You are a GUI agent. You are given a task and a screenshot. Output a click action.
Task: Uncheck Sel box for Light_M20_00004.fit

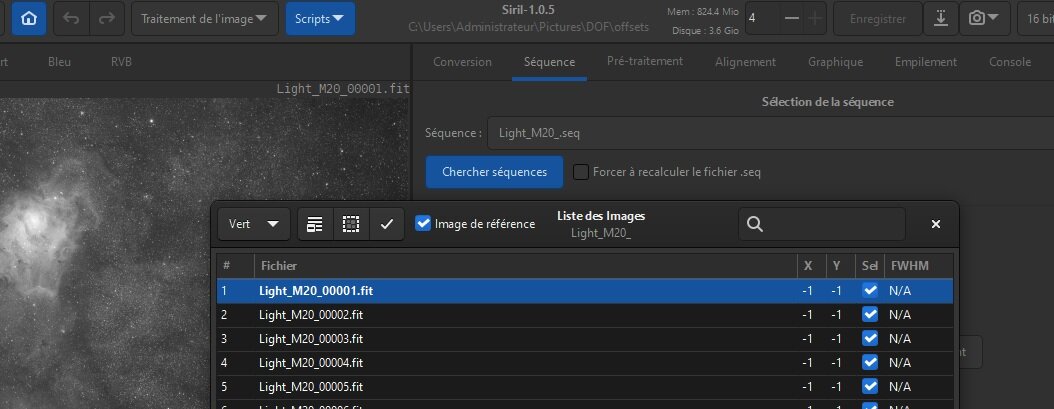[870, 363]
